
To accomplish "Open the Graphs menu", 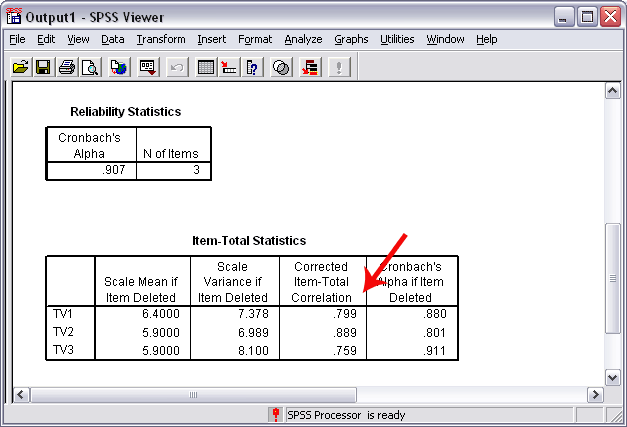I will tap(351, 39).
